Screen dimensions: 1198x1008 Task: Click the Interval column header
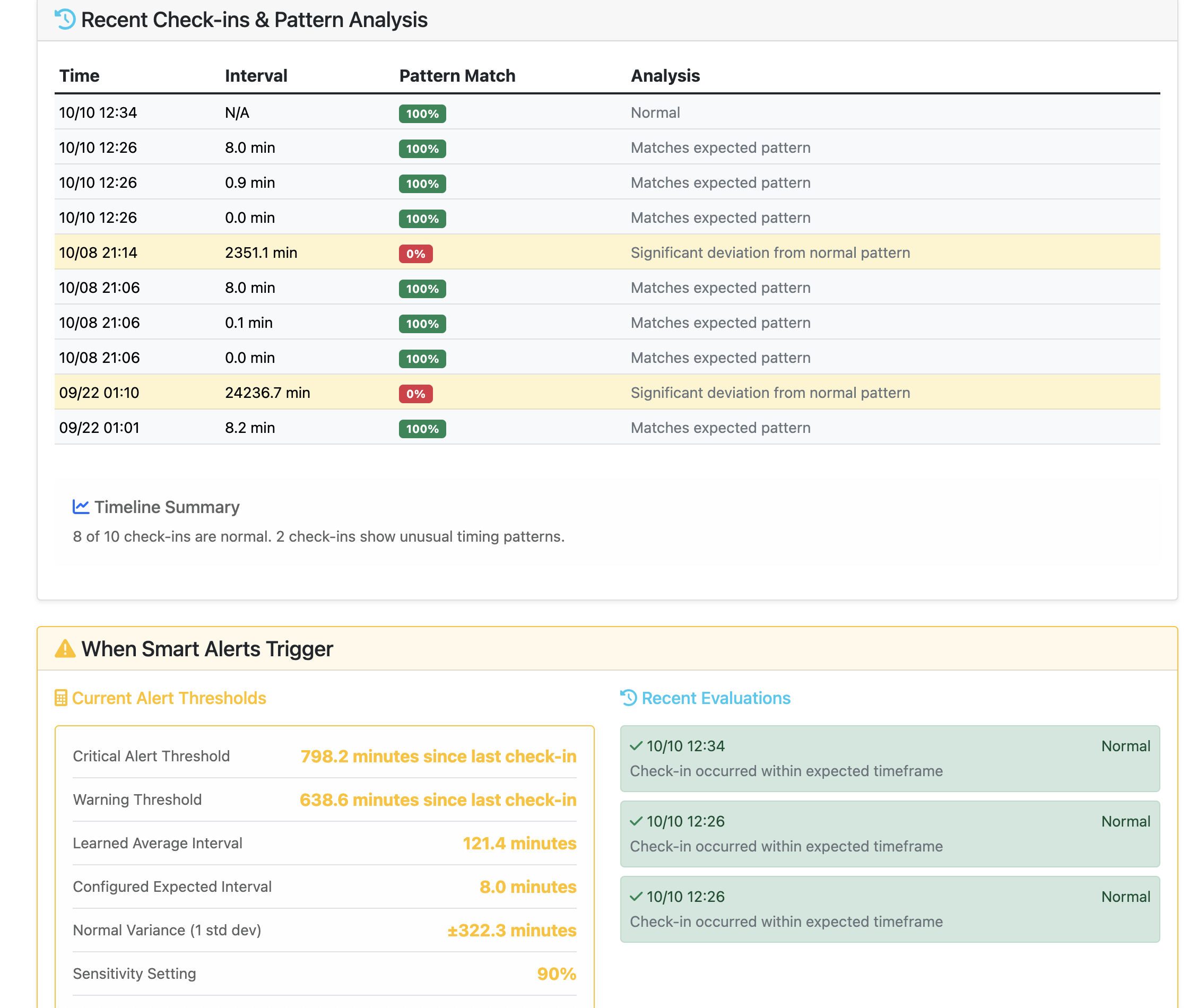(x=256, y=75)
